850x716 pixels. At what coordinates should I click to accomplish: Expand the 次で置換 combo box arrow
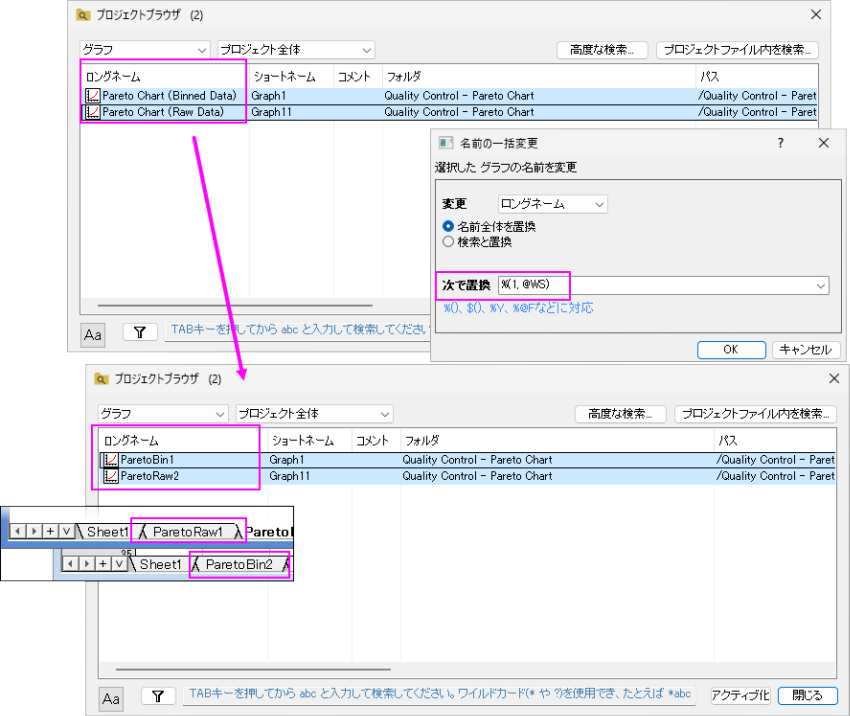821,286
